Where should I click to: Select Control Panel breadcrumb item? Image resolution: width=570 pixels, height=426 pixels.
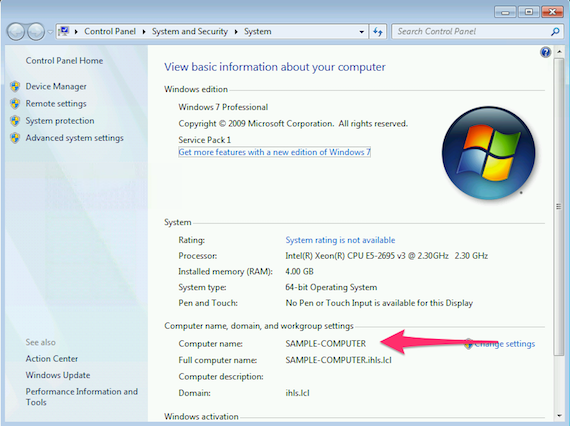tap(110, 32)
